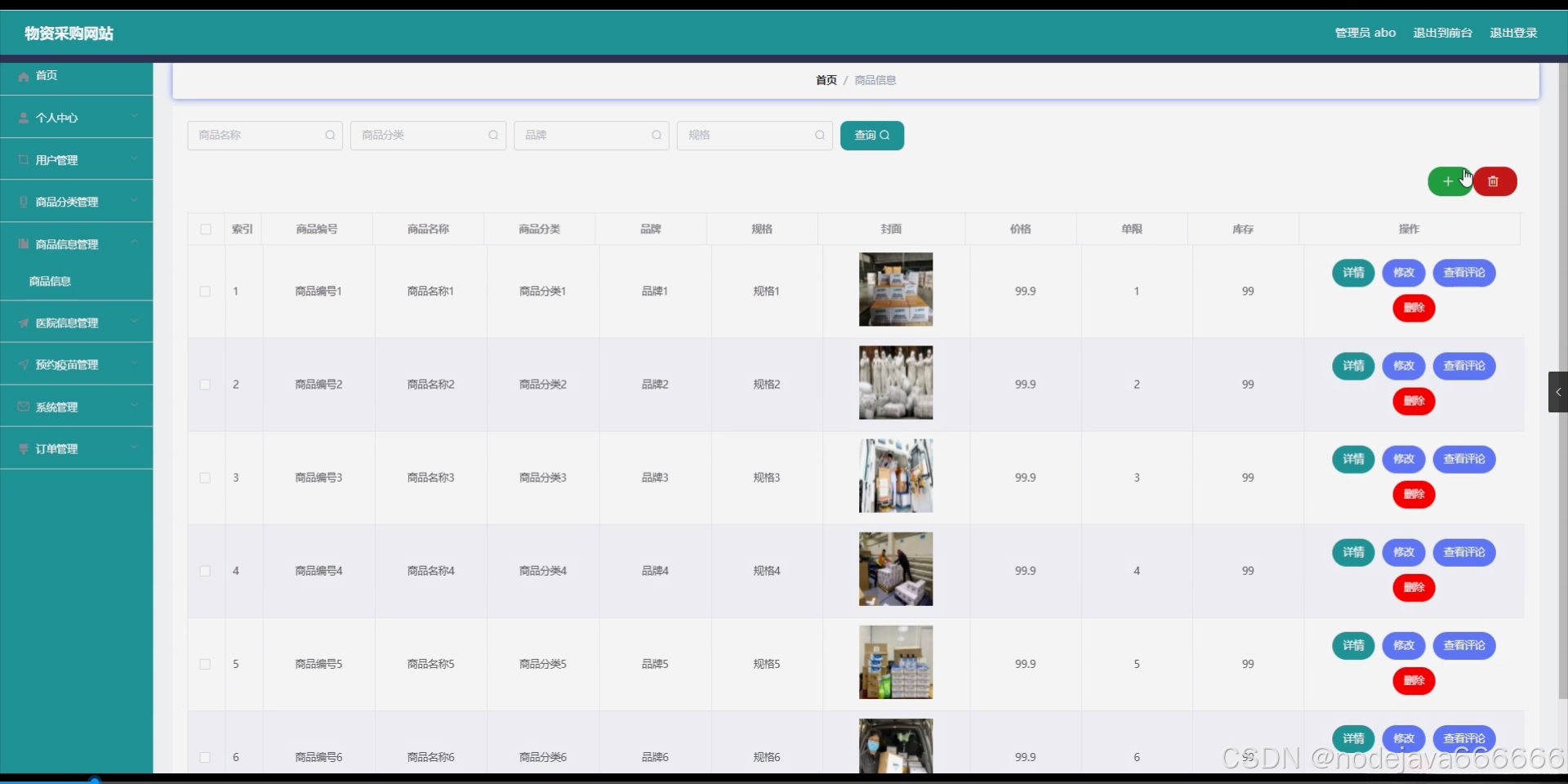Check the checkbox for row 商品编号5
This screenshot has width=1568, height=784.
205,664
